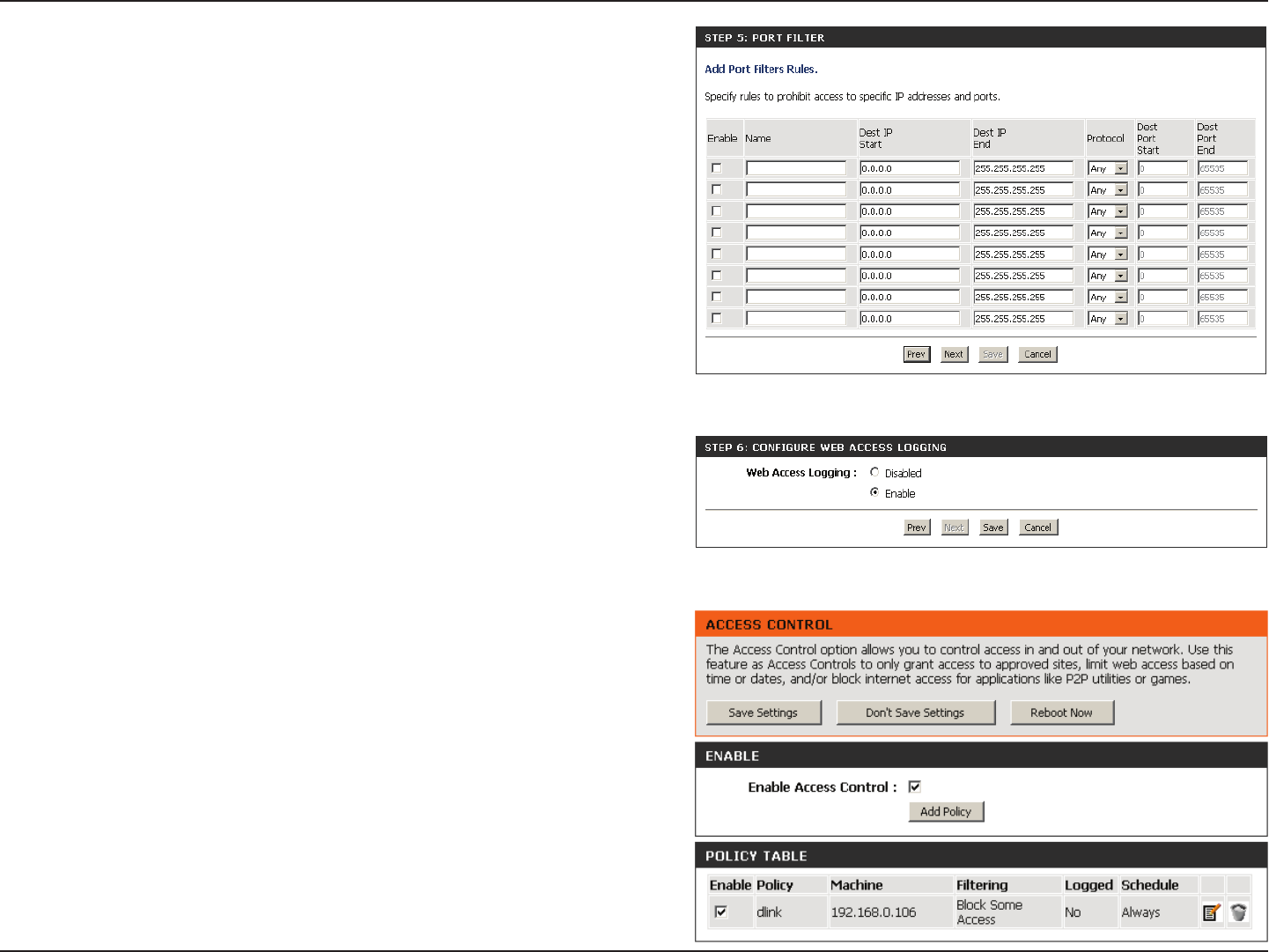Toggle Enable checkbox for dlink policy
1269x952 pixels.
721,911
